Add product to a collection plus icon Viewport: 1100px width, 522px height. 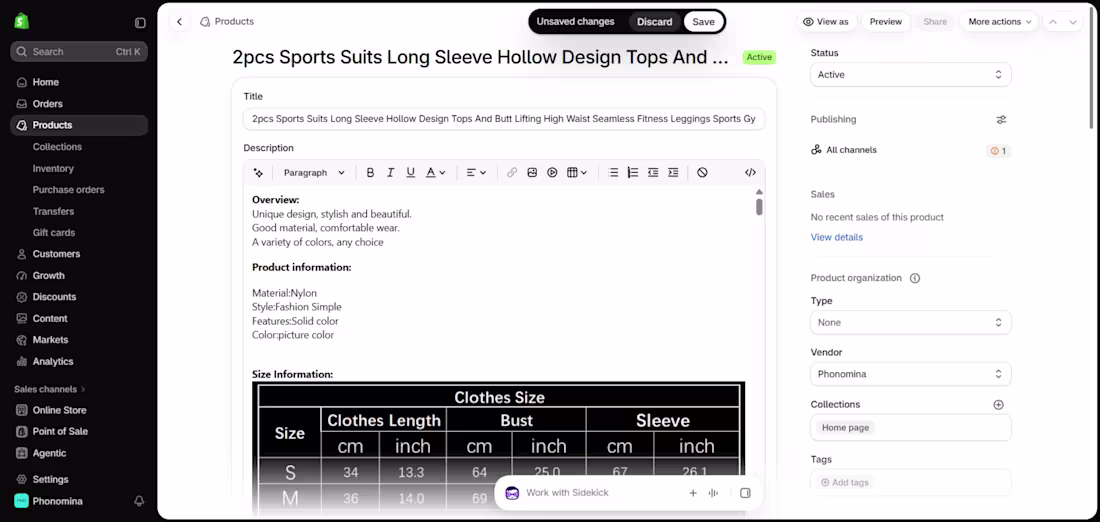click(x=998, y=405)
